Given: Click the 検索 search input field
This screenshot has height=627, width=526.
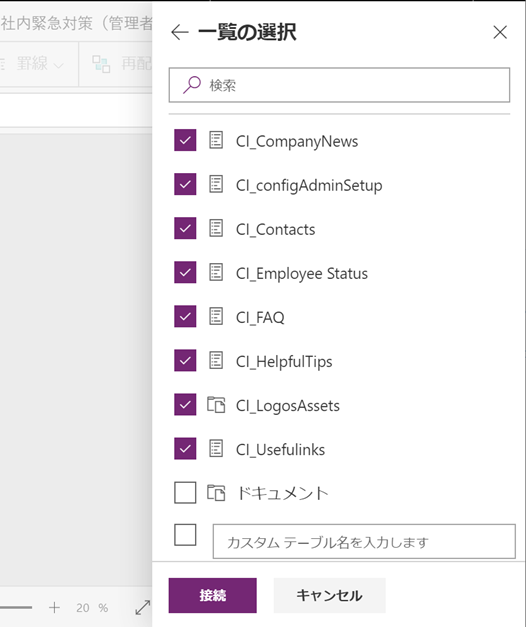Looking at the screenshot, I should 339,85.
